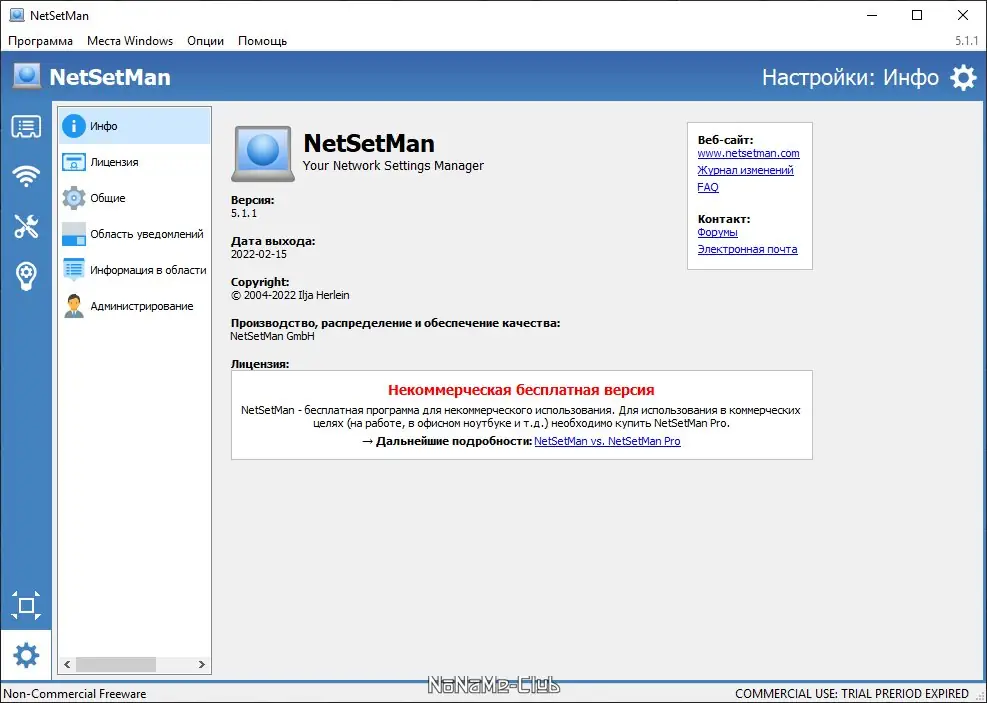Click the gear icon beside Настройки: Инфо
Image resolution: width=987 pixels, height=703 pixels.
pyautogui.click(x=963, y=77)
